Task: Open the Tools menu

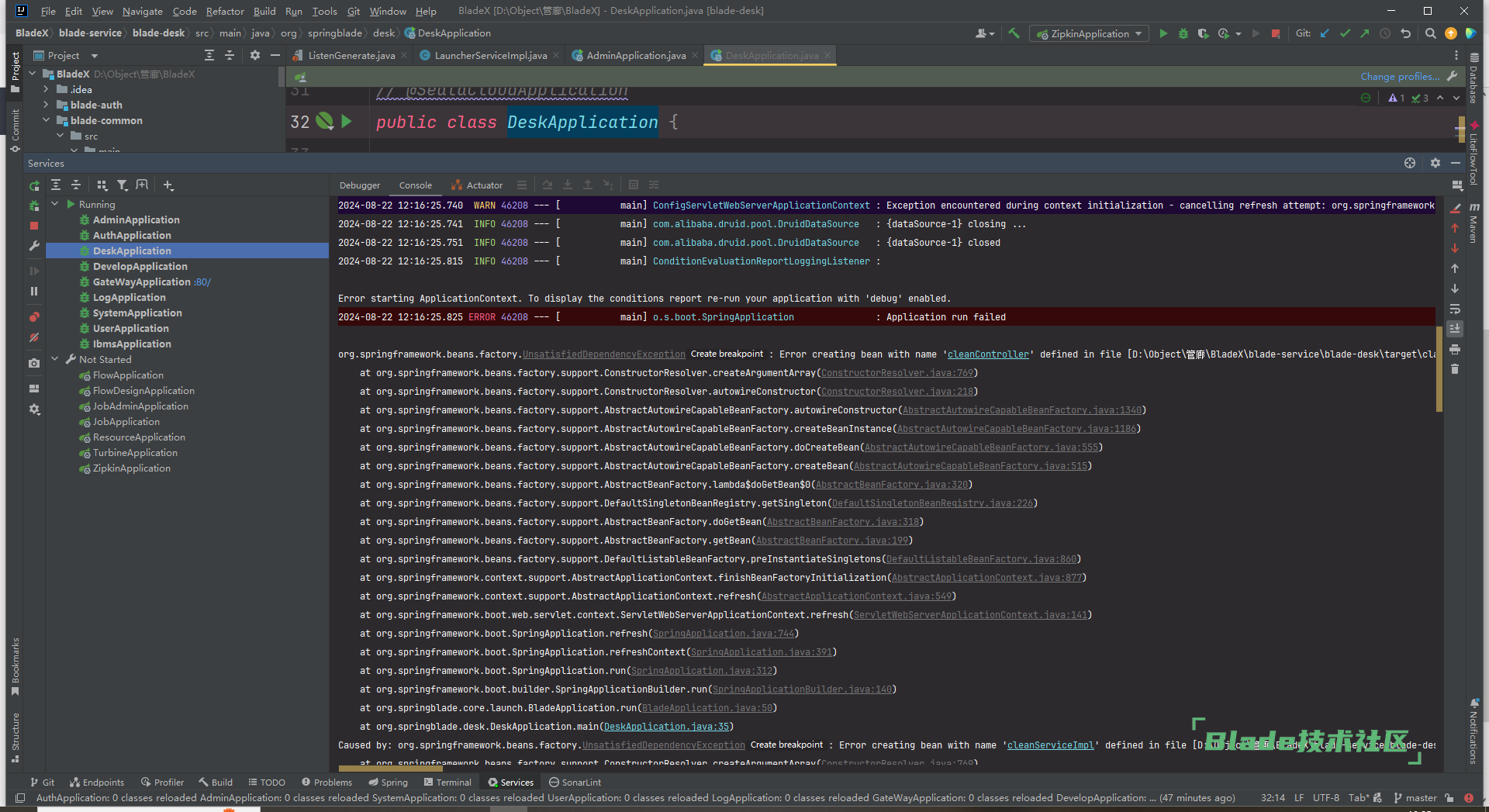Action: 324,11
